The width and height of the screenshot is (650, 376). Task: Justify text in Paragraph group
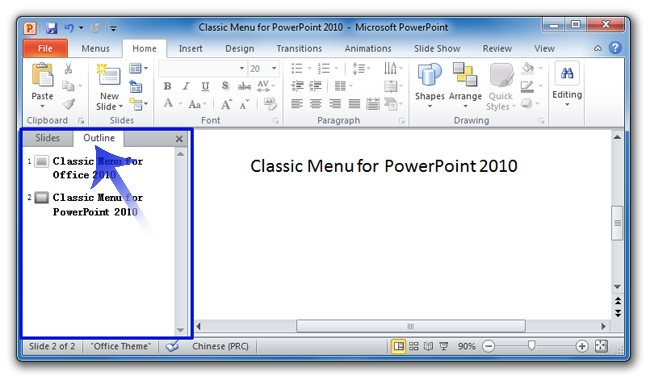pos(354,103)
